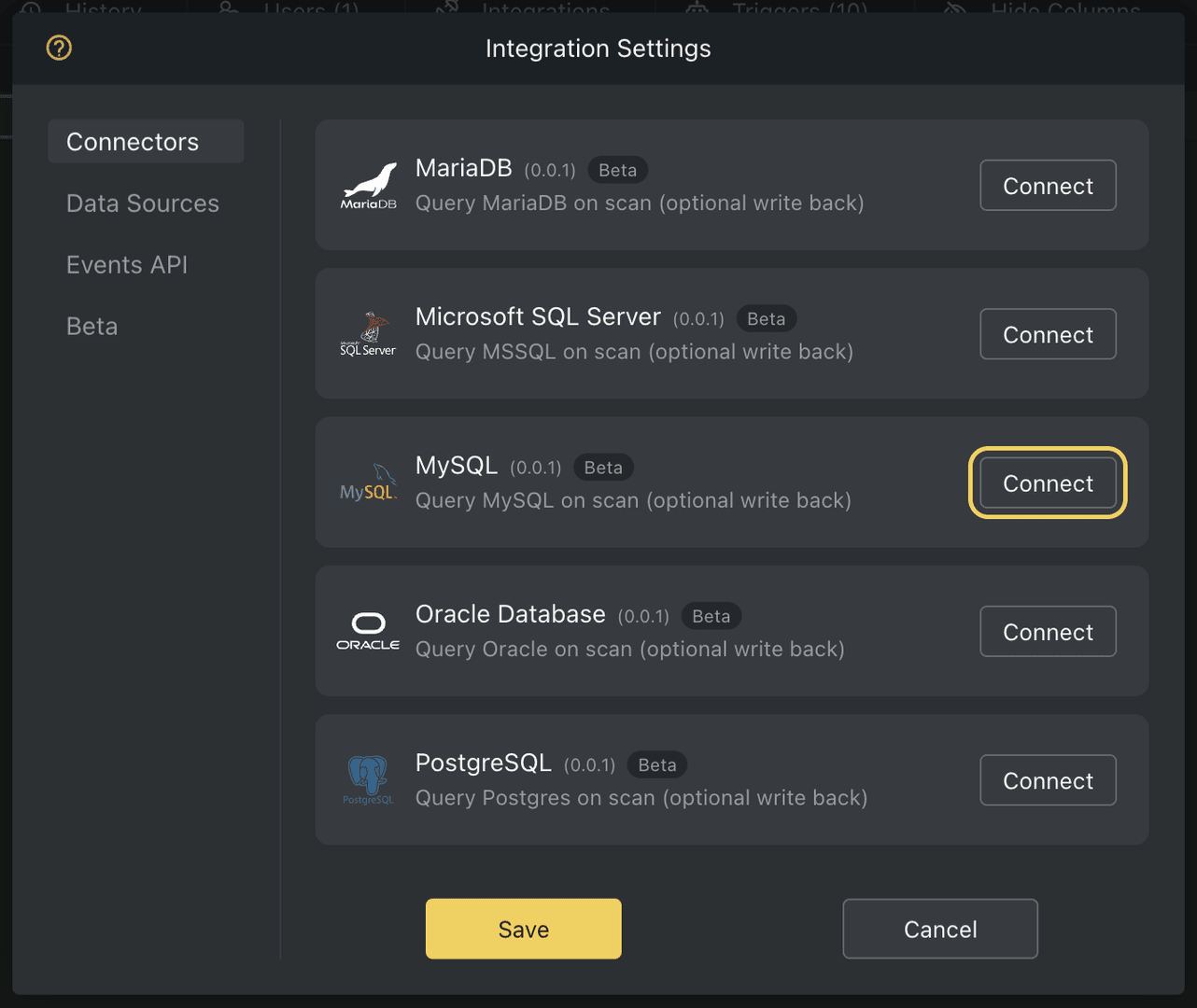Click the Hide Columns eye icon
The image size is (1197, 1008).
point(953,9)
